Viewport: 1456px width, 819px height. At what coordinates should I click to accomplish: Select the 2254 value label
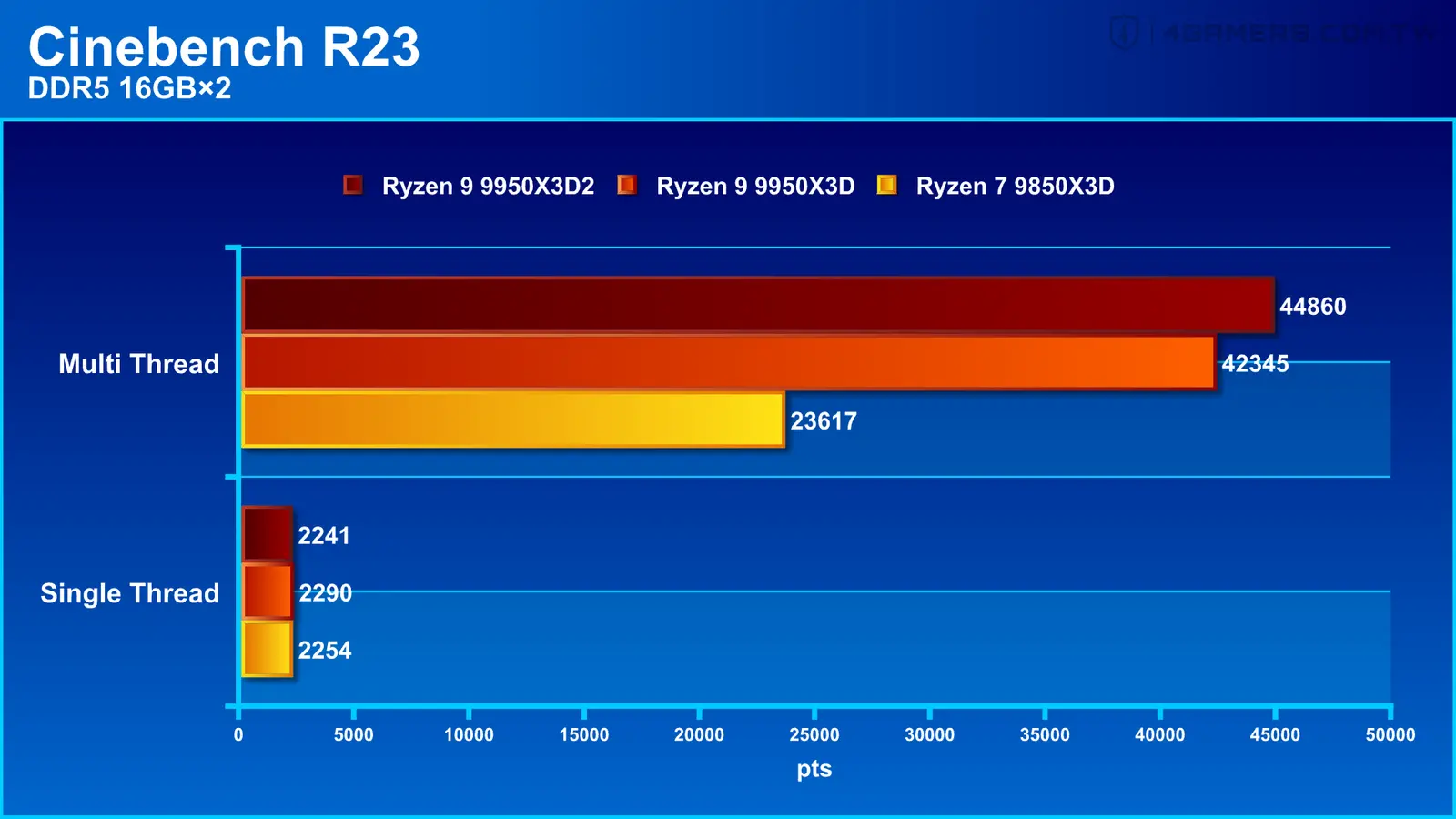[325, 651]
